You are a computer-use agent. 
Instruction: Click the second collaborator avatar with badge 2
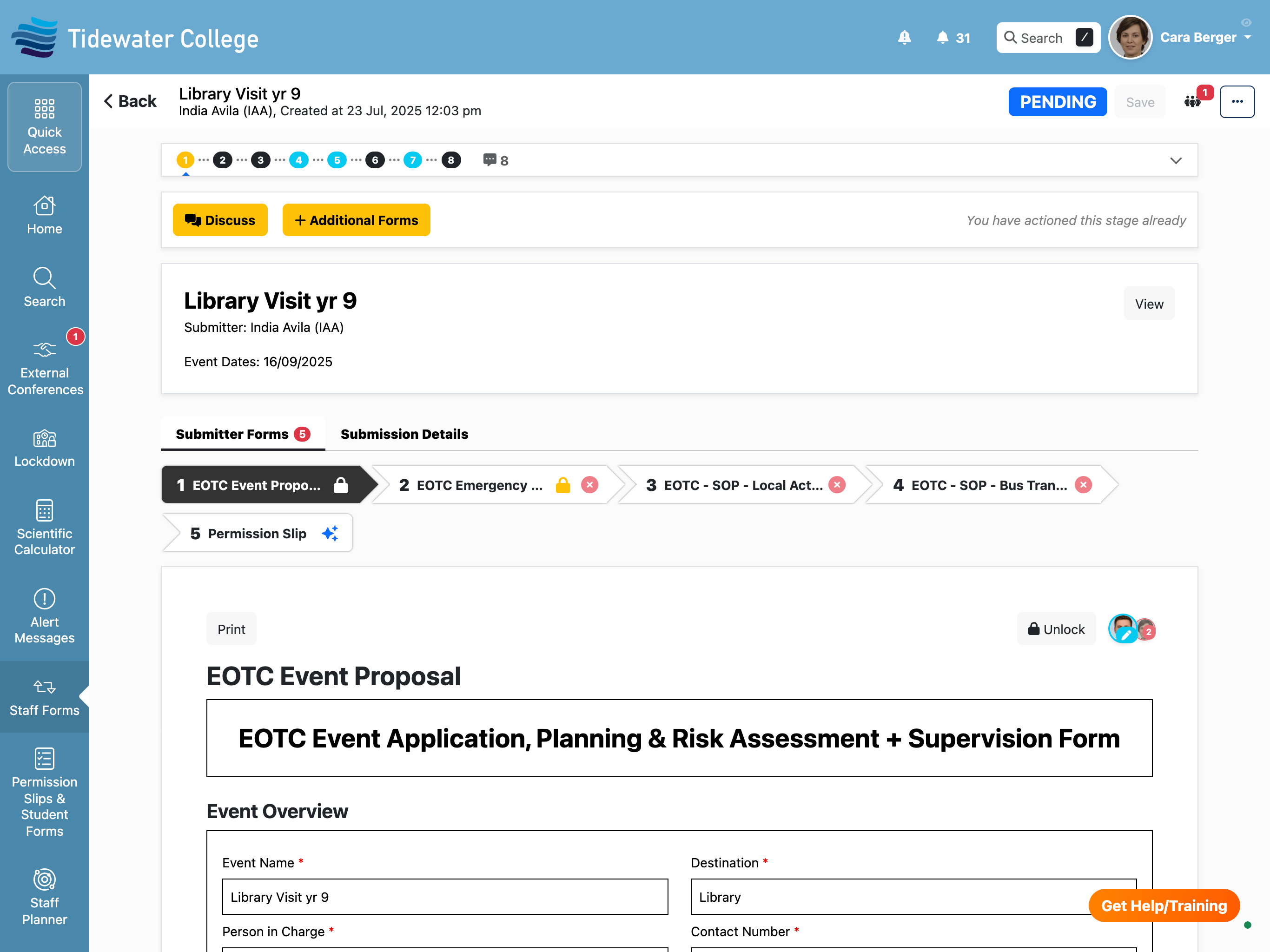click(1146, 630)
